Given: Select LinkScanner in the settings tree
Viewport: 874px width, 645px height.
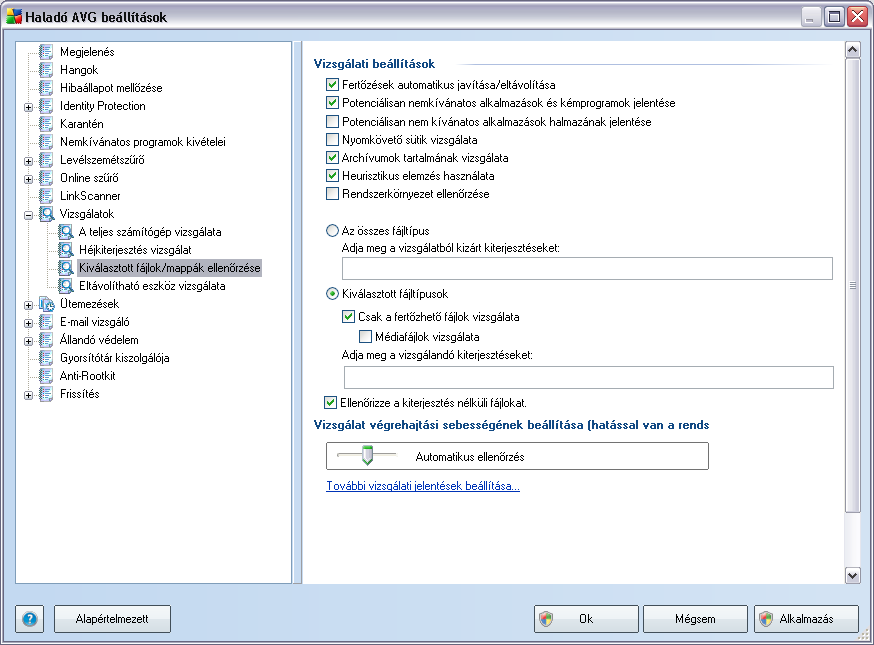Looking at the screenshot, I should (90, 196).
